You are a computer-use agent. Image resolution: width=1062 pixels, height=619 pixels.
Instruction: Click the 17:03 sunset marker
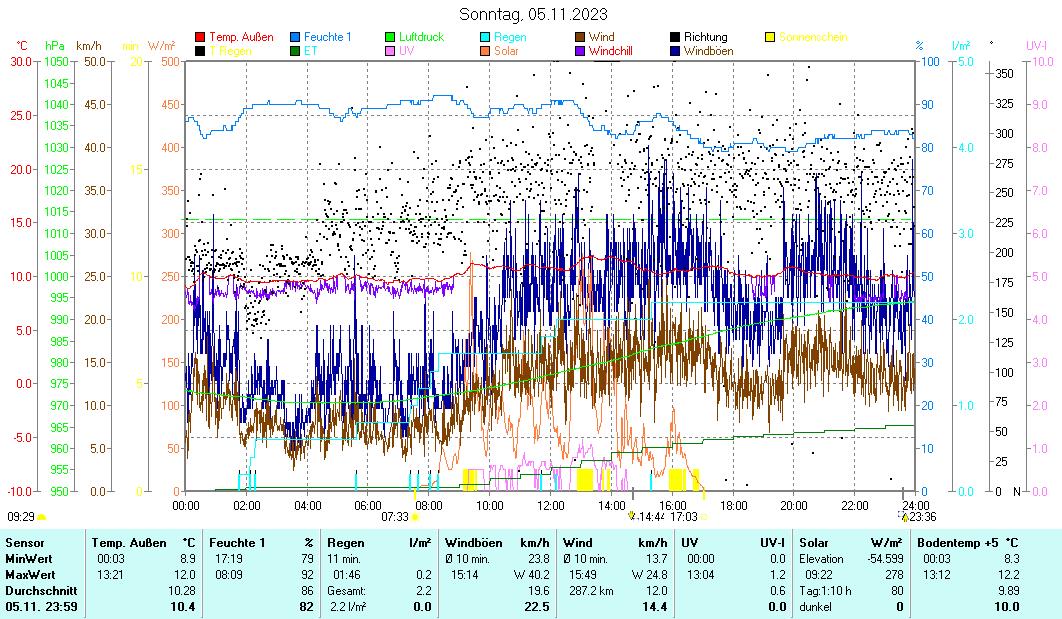(x=683, y=517)
